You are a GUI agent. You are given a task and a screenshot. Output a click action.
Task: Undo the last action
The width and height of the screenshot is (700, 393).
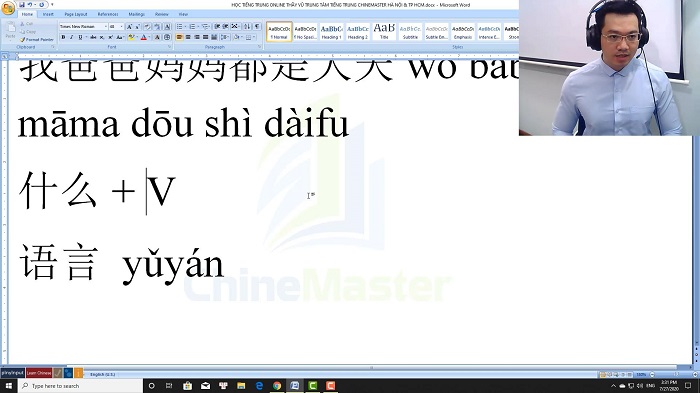coord(30,5)
